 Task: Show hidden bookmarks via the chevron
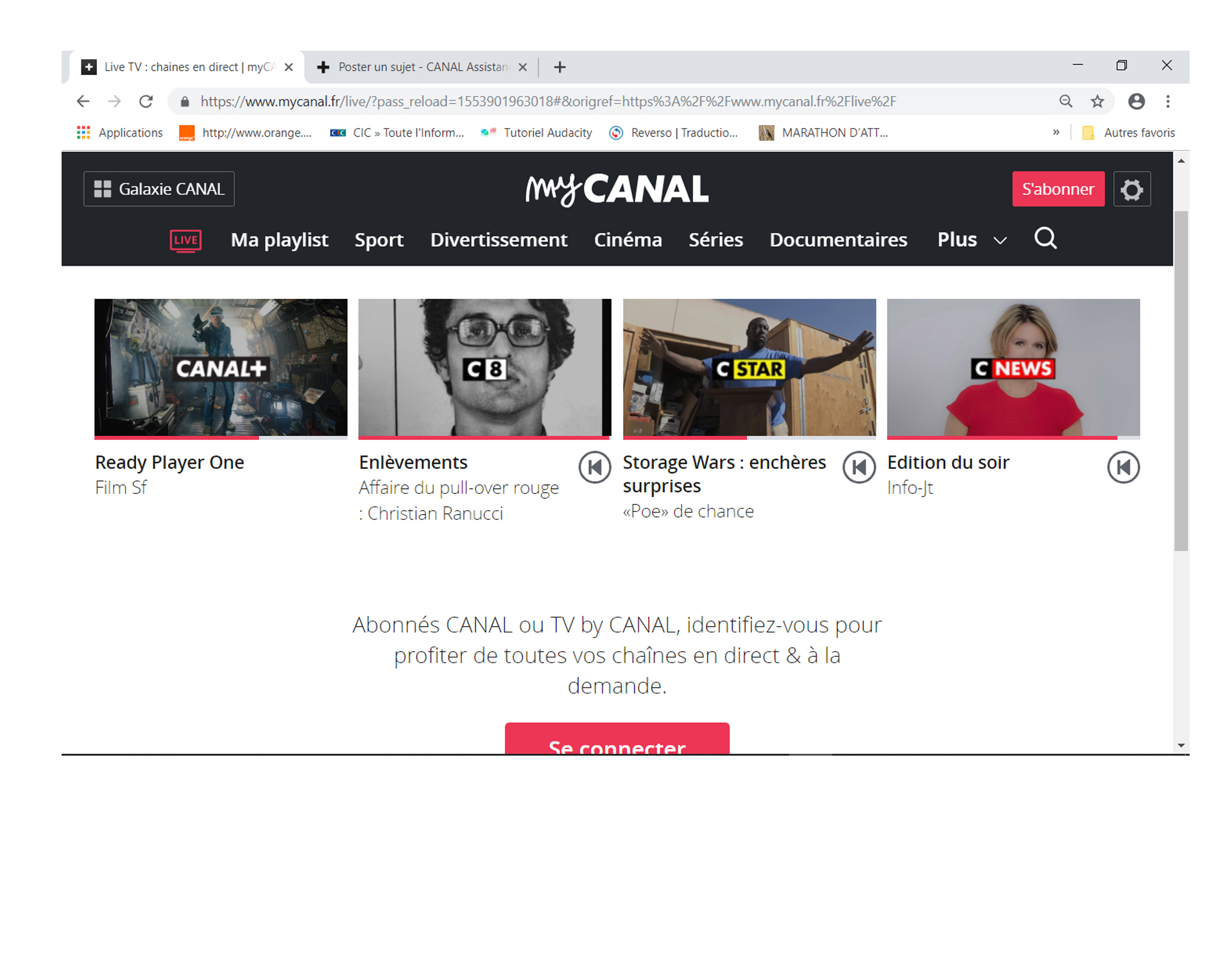click(1056, 133)
